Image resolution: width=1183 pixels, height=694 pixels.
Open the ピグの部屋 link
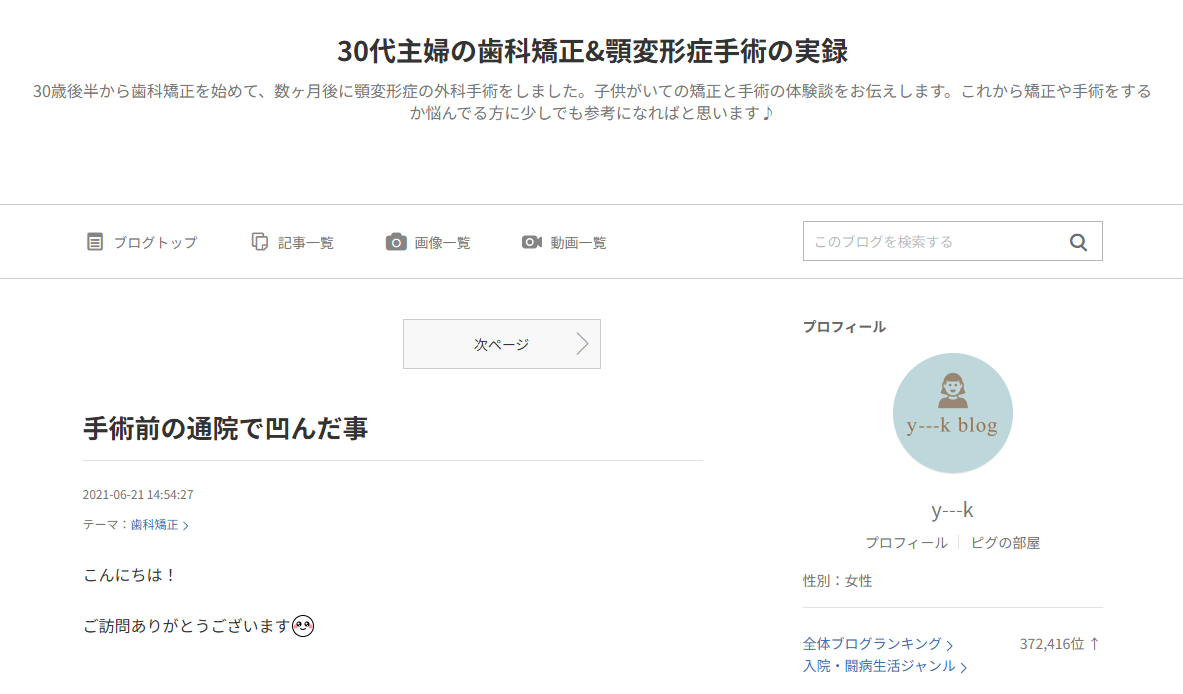pyautogui.click(x=1004, y=542)
